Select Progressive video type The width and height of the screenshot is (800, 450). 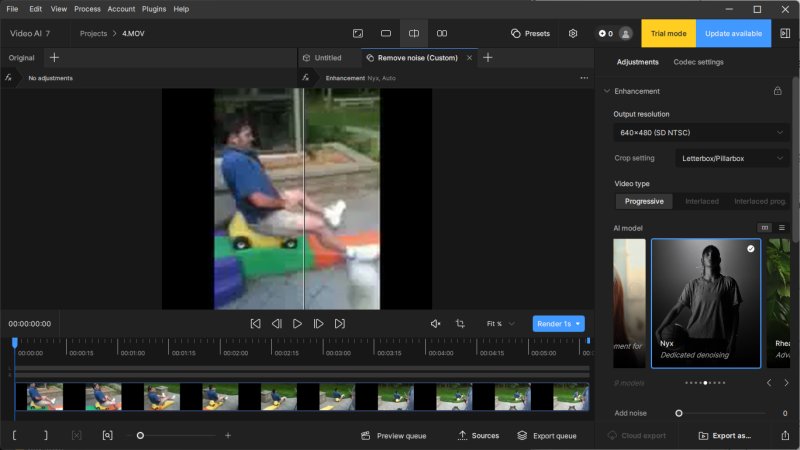click(x=643, y=201)
